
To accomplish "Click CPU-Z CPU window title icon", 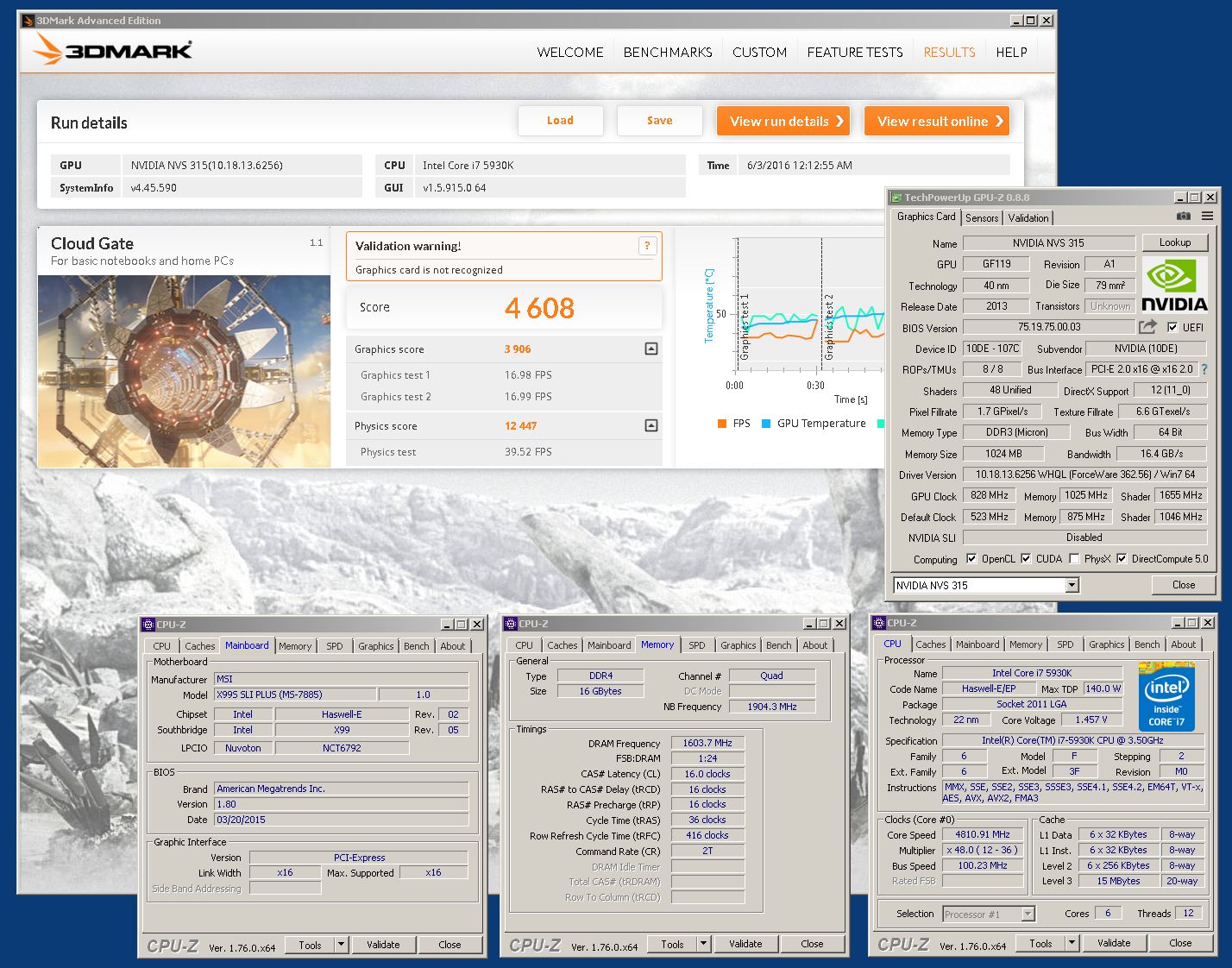I will tap(879, 623).
